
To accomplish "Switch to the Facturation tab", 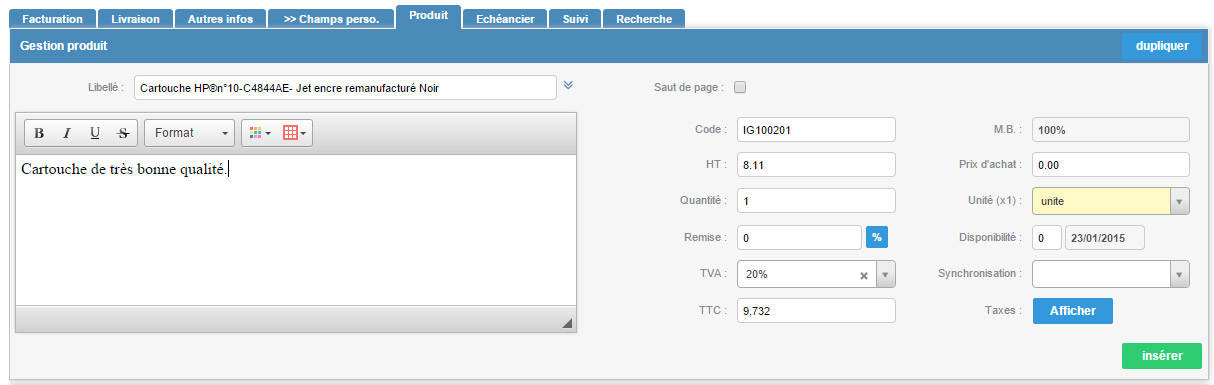I will [x=53, y=19].
